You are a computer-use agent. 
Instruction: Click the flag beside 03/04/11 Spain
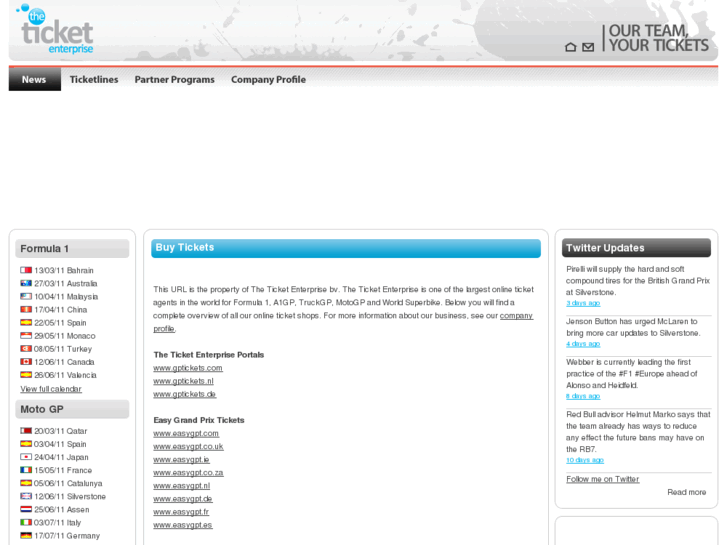pos(26,443)
